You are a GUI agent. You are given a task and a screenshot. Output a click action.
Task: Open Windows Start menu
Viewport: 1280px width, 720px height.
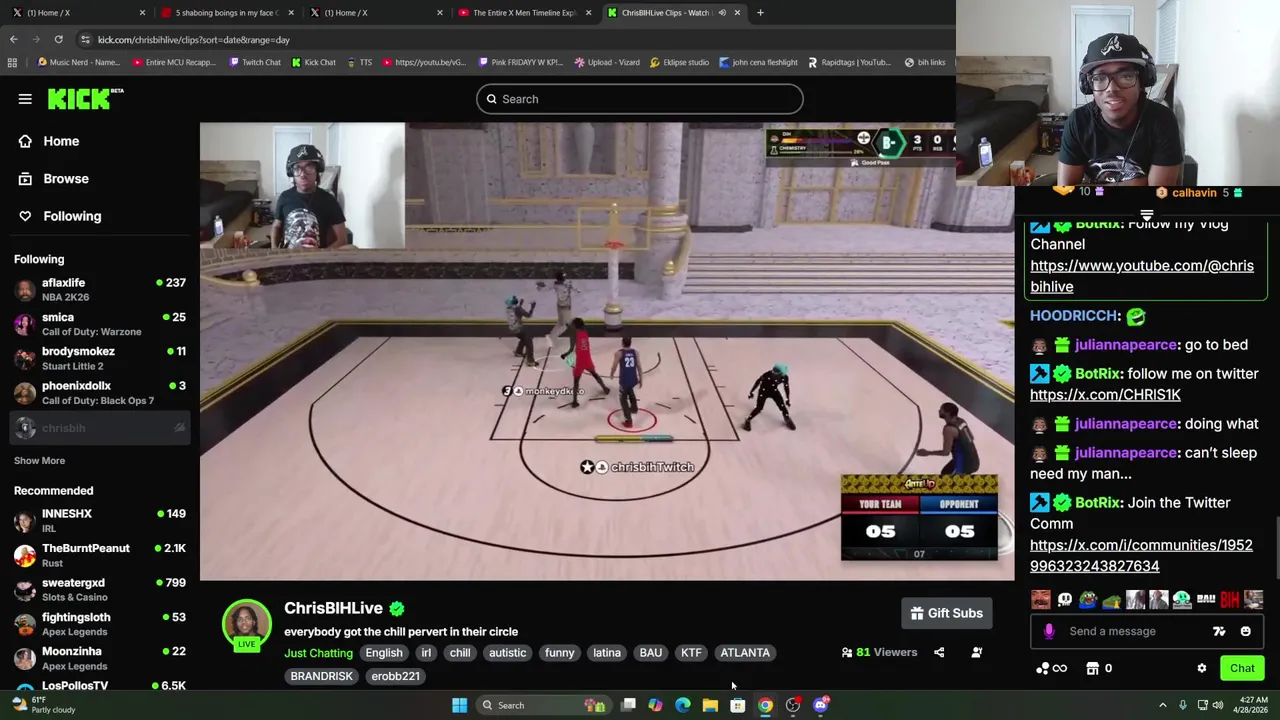click(459, 705)
